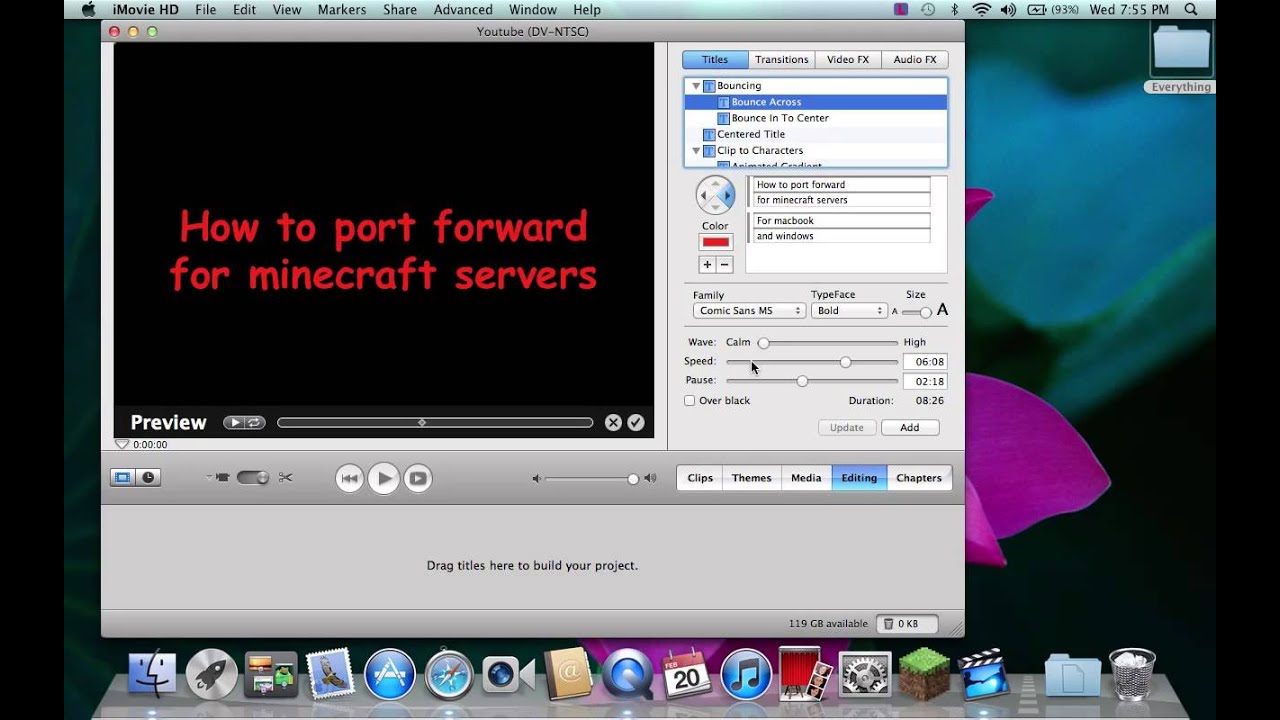Confirm the preview with the checkmark icon
The image size is (1280, 720).
[635, 423]
